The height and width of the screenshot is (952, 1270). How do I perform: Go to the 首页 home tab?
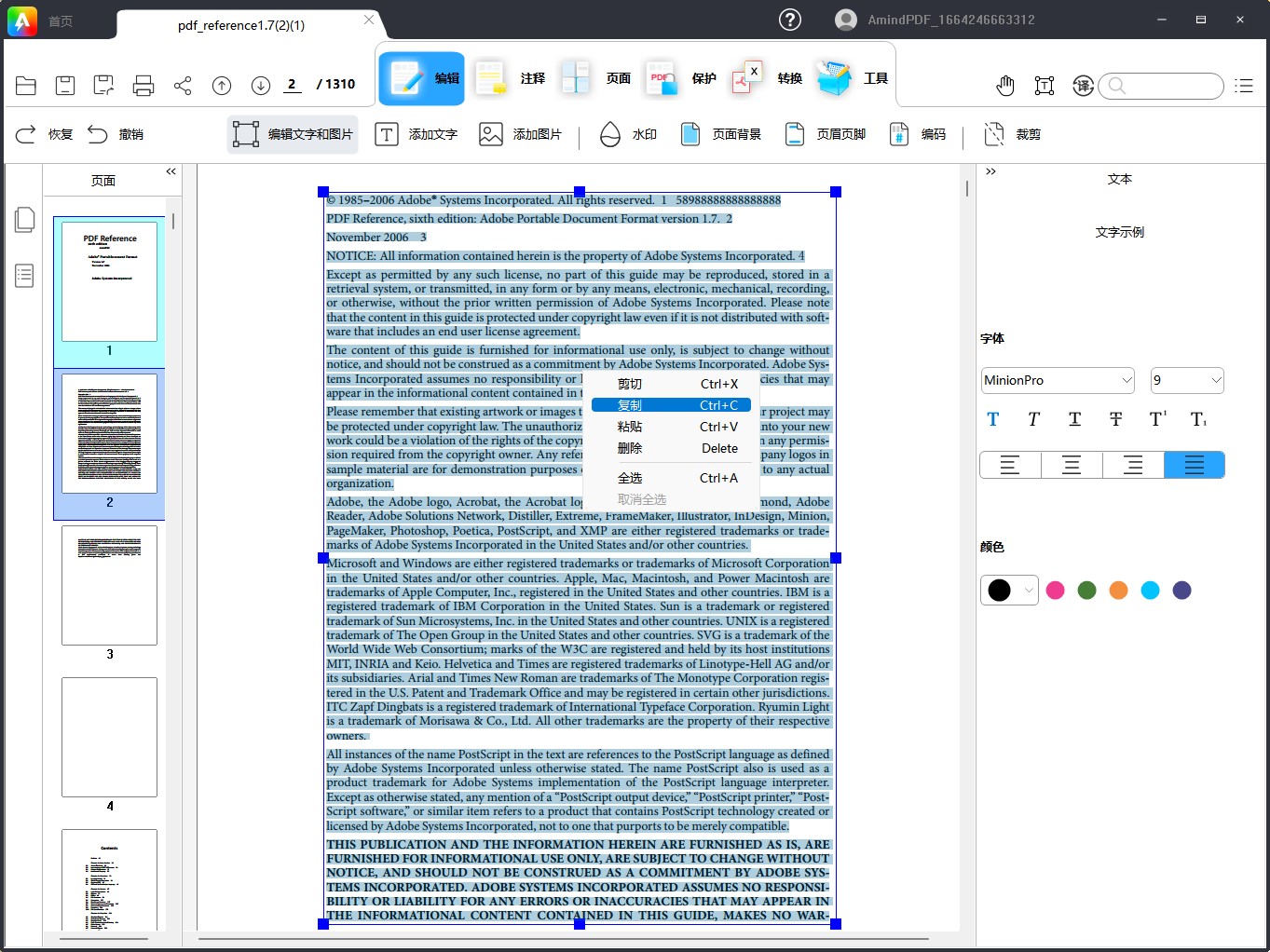point(61,21)
